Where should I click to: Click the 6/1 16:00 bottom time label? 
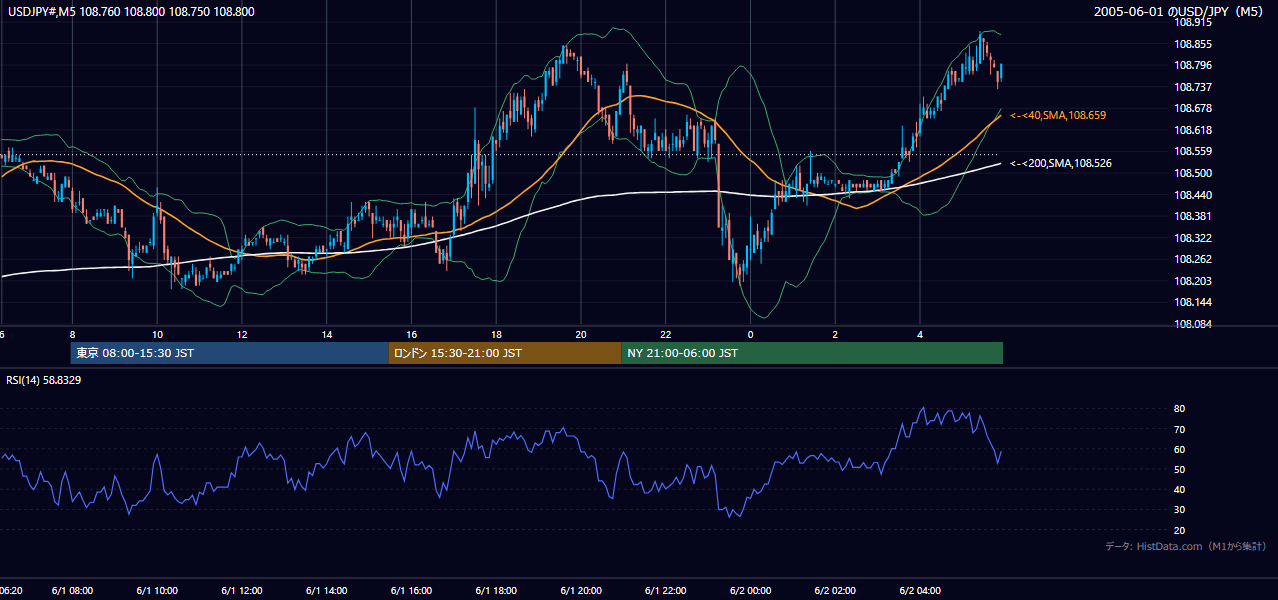point(411,591)
